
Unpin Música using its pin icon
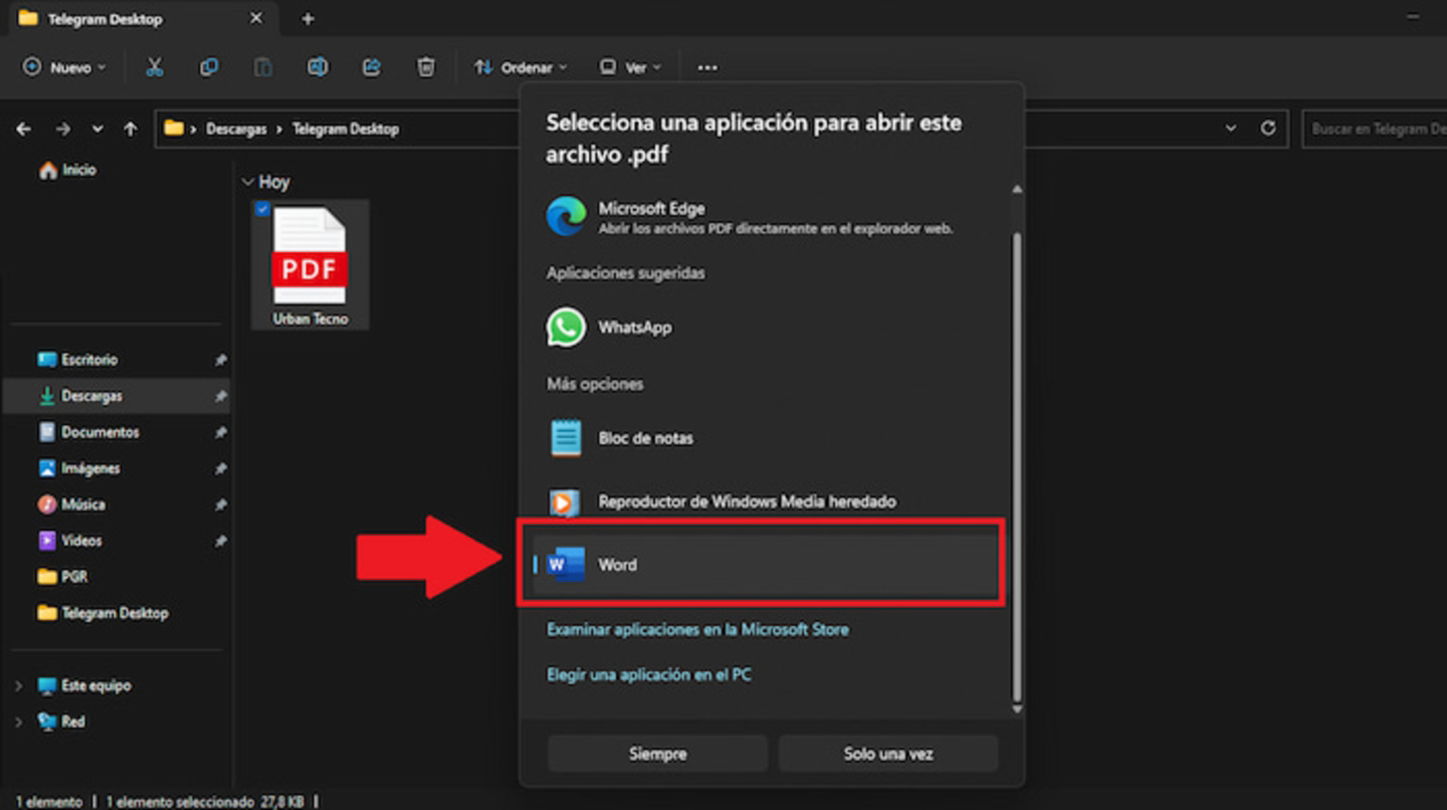tap(220, 504)
